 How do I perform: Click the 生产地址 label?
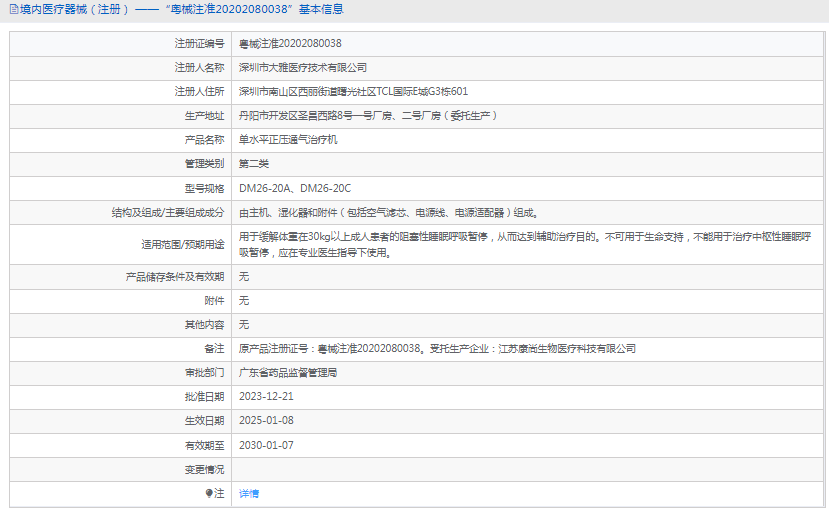[205, 116]
